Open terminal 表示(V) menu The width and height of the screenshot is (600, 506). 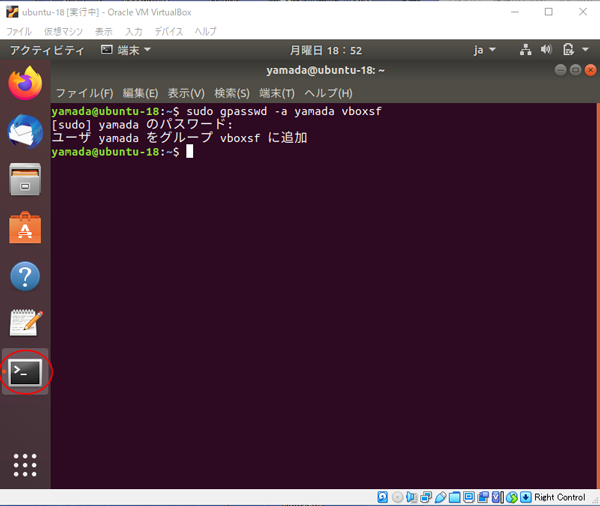coord(186,93)
